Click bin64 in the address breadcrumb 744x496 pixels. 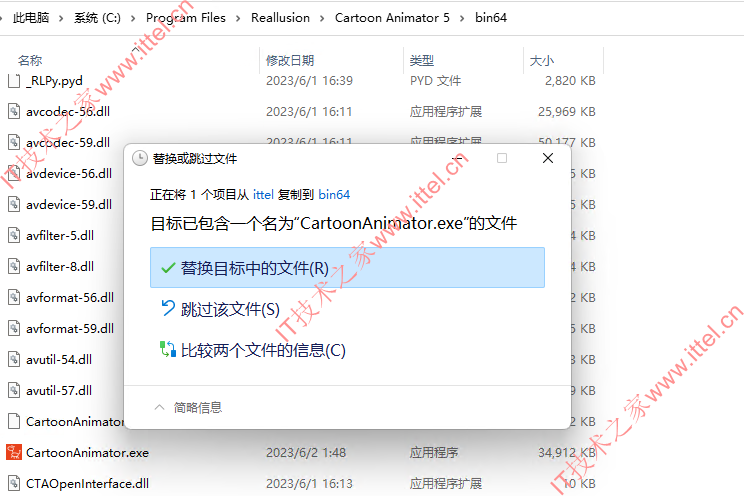[491, 18]
